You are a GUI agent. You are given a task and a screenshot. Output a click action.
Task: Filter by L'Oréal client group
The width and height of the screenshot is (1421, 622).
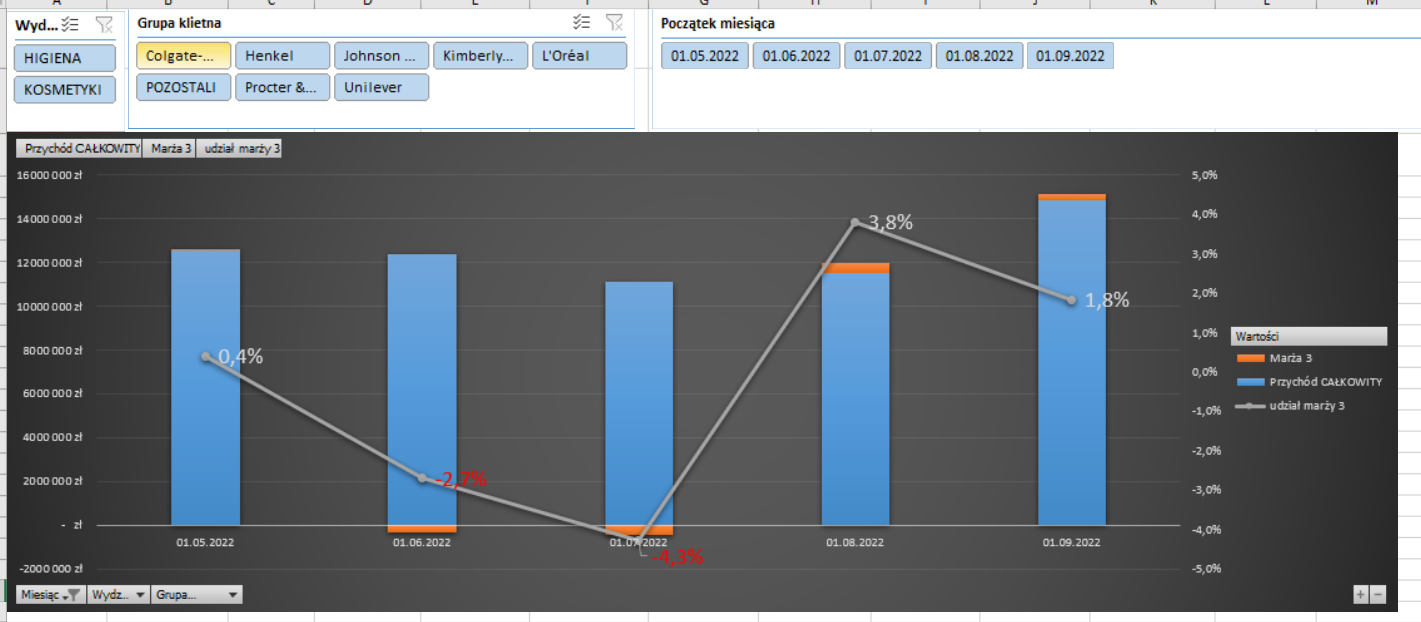pos(579,56)
